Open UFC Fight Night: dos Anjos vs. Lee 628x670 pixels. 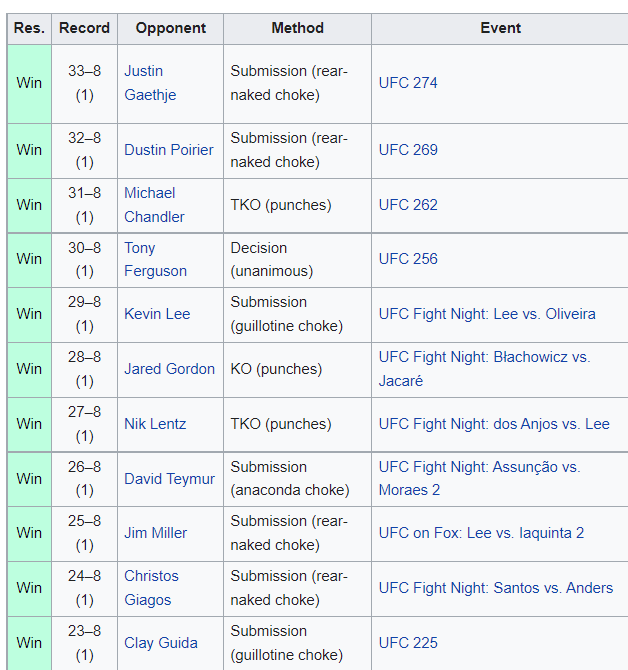(x=494, y=424)
